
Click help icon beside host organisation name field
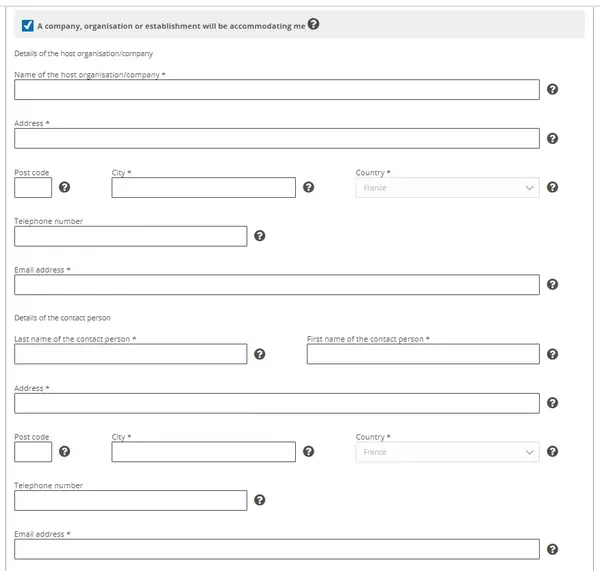click(x=553, y=90)
